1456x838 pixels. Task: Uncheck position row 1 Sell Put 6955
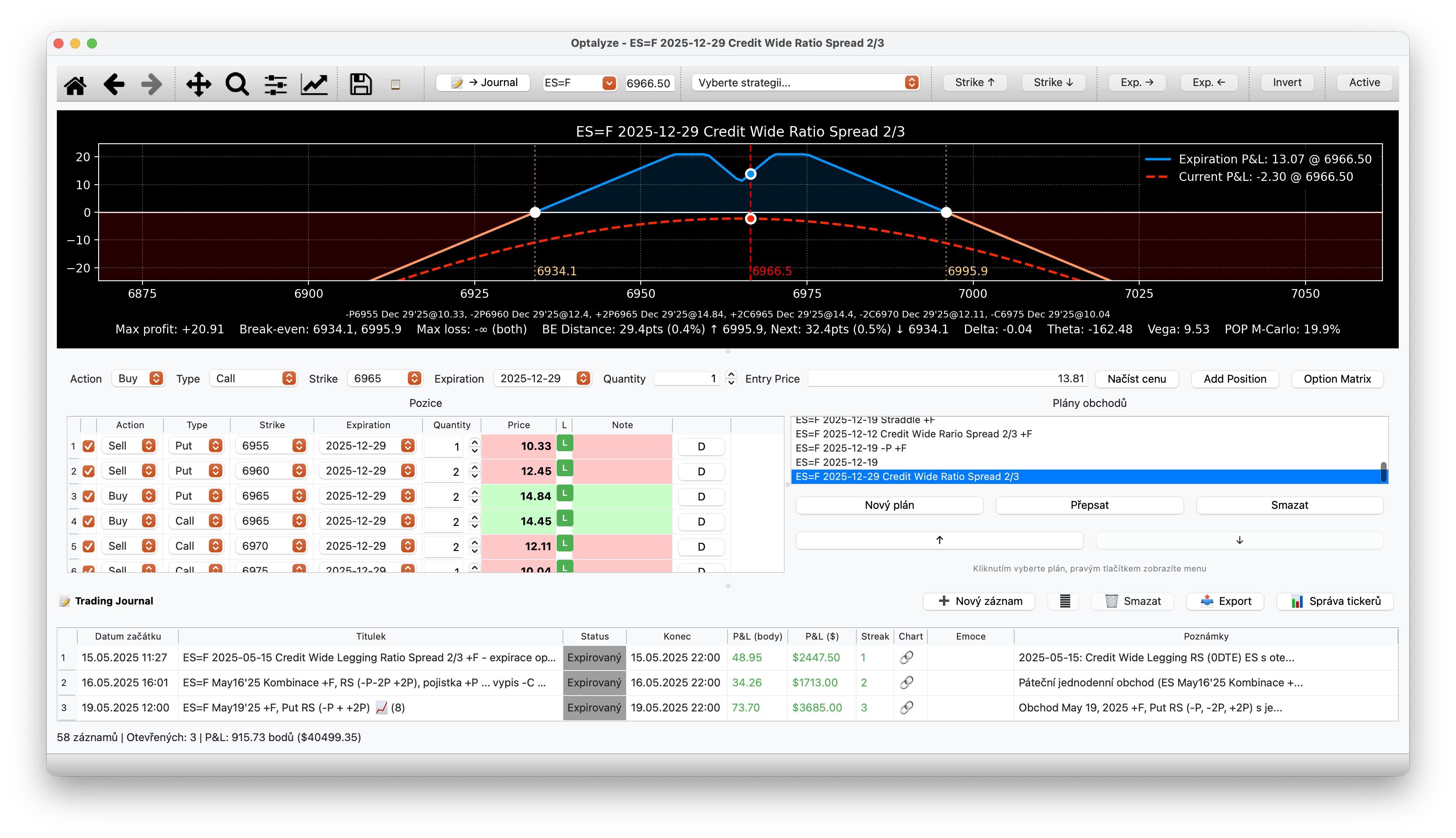point(89,446)
